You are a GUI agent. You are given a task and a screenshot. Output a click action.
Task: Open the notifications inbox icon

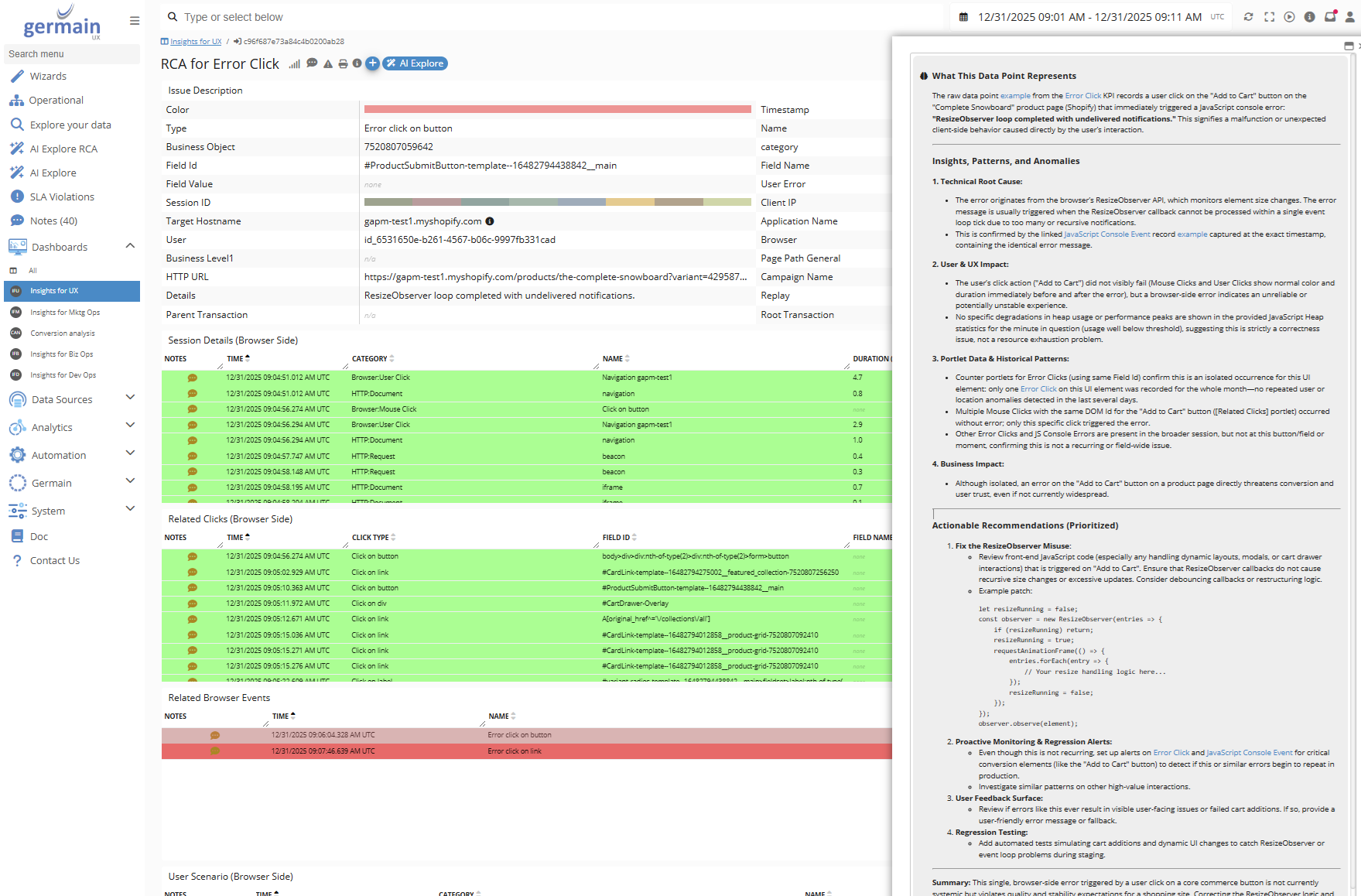click(1330, 17)
